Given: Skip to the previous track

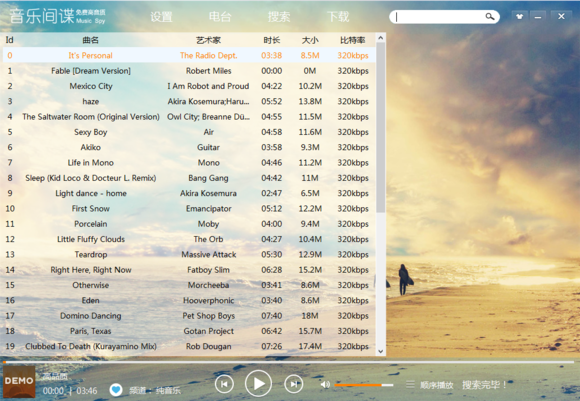Looking at the screenshot, I should coord(224,384).
